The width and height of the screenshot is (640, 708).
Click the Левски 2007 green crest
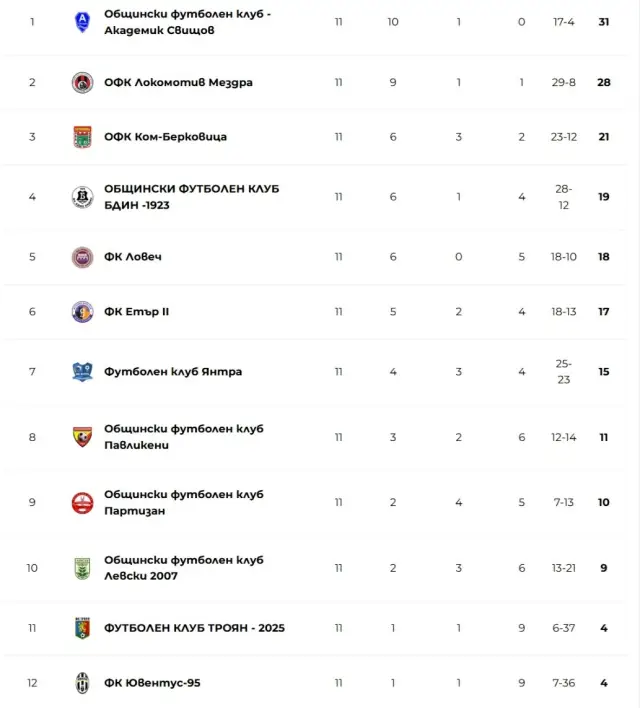82,568
